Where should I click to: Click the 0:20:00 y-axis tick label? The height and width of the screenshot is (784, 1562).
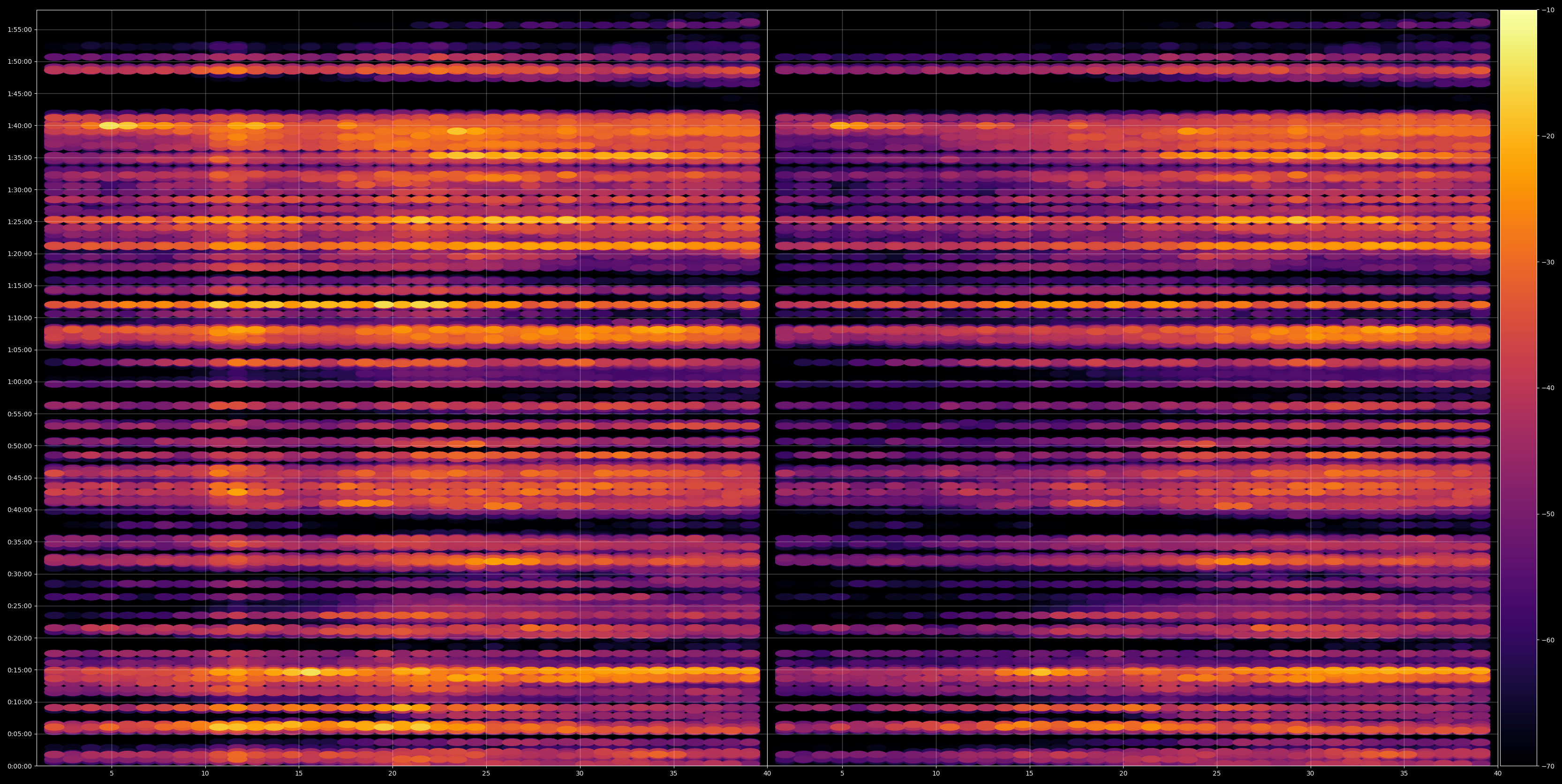coord(19,638)
